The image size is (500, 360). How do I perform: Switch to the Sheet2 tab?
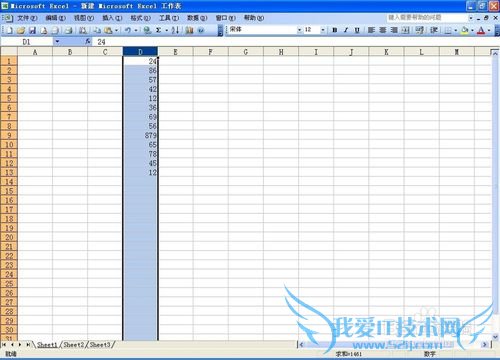click(x=73, y=344)
